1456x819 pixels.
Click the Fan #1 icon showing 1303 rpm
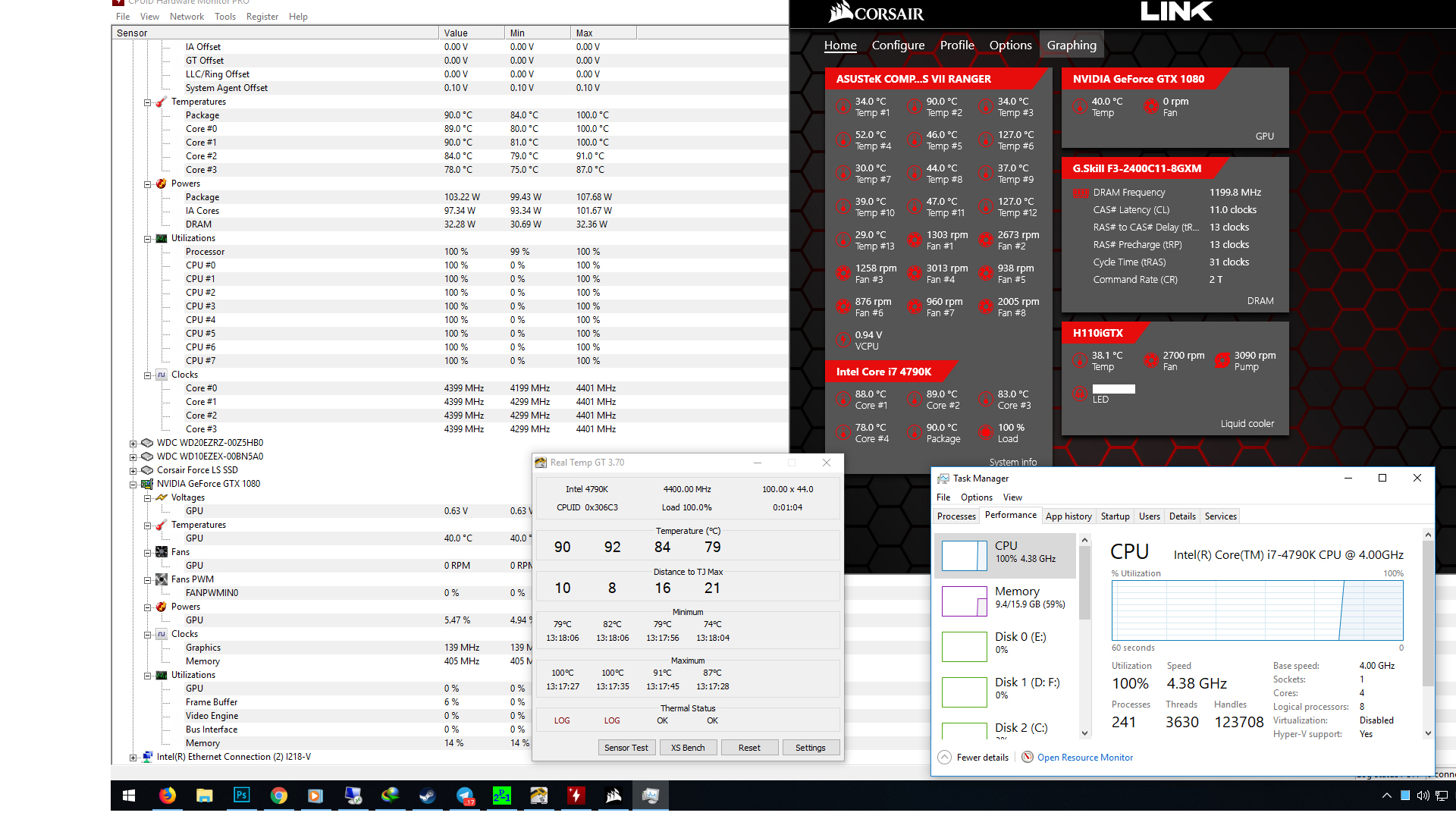[914, 240]
